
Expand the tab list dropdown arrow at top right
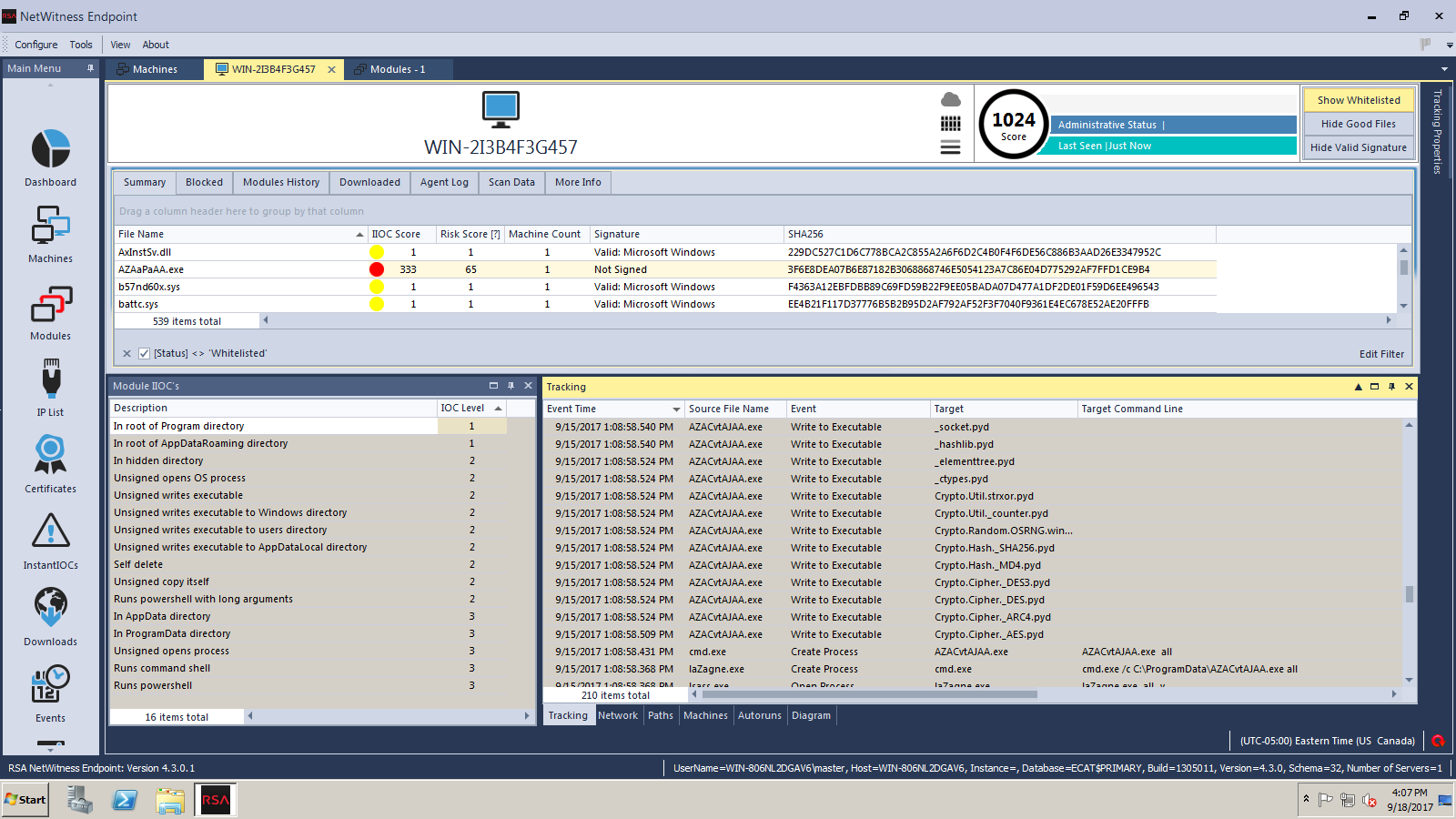pos(1444,69)
